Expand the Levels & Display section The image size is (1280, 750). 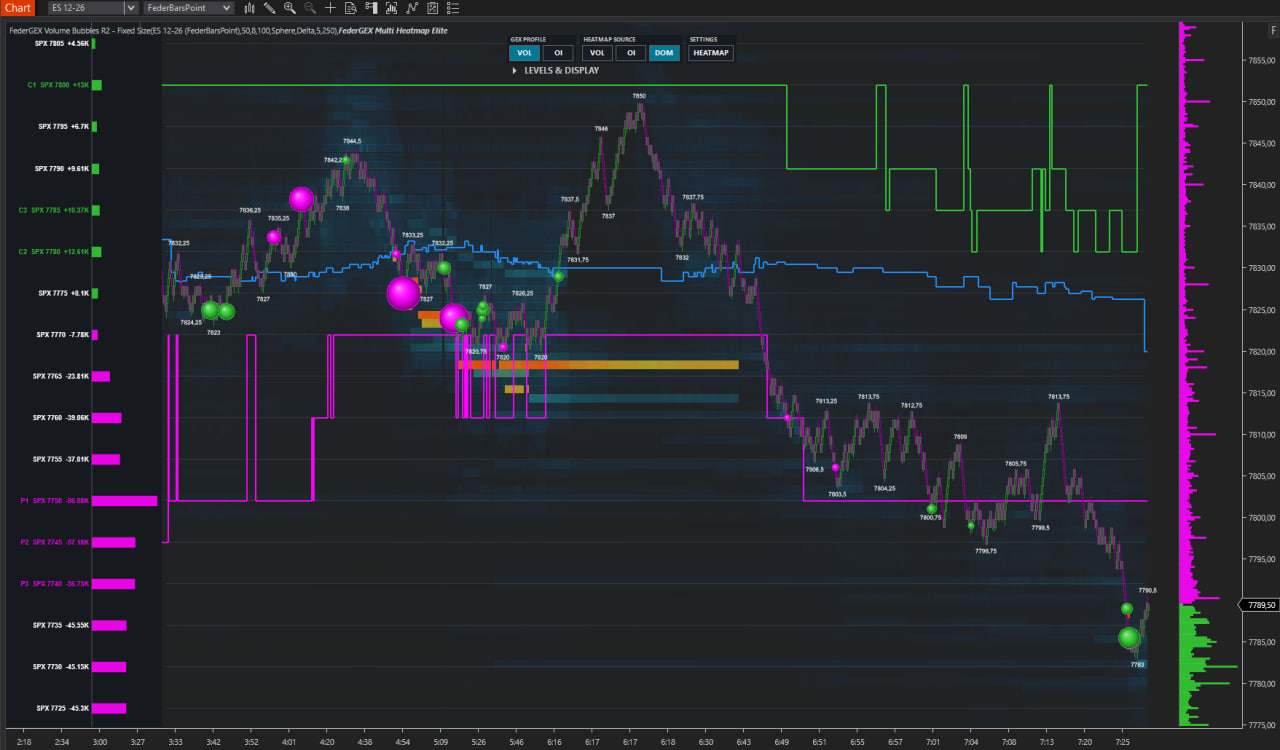555,71
